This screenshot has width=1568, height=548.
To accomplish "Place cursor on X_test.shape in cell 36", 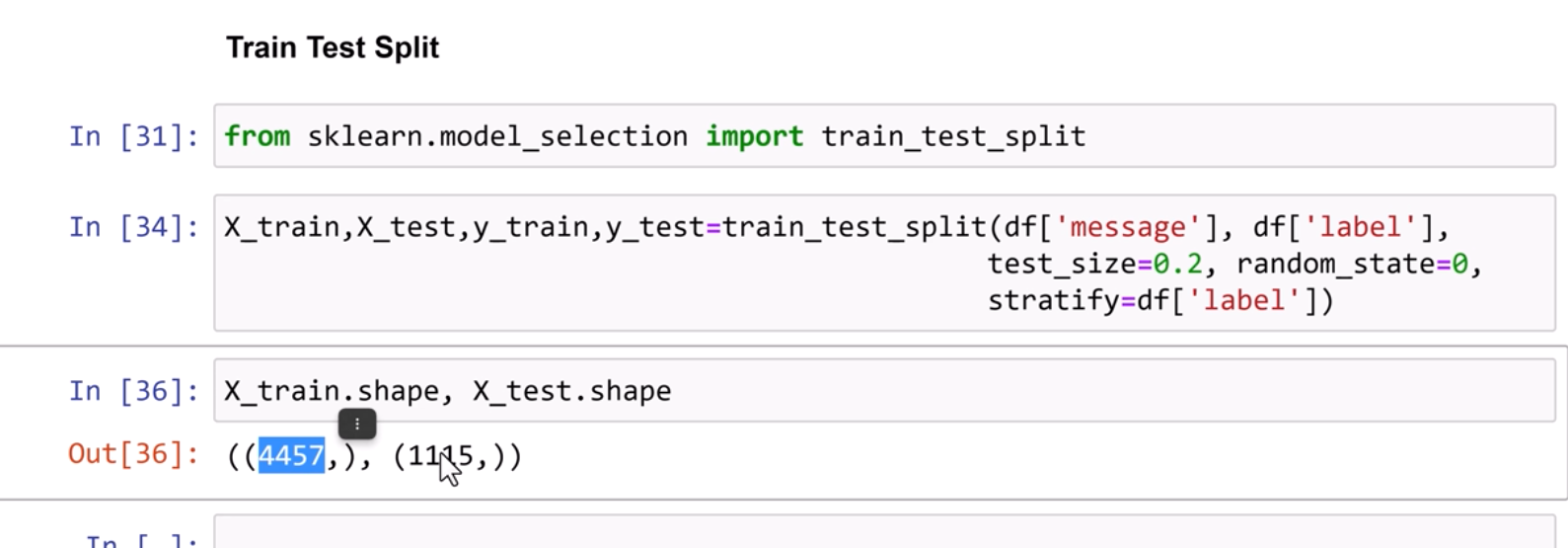I will (x=571, y=391).
